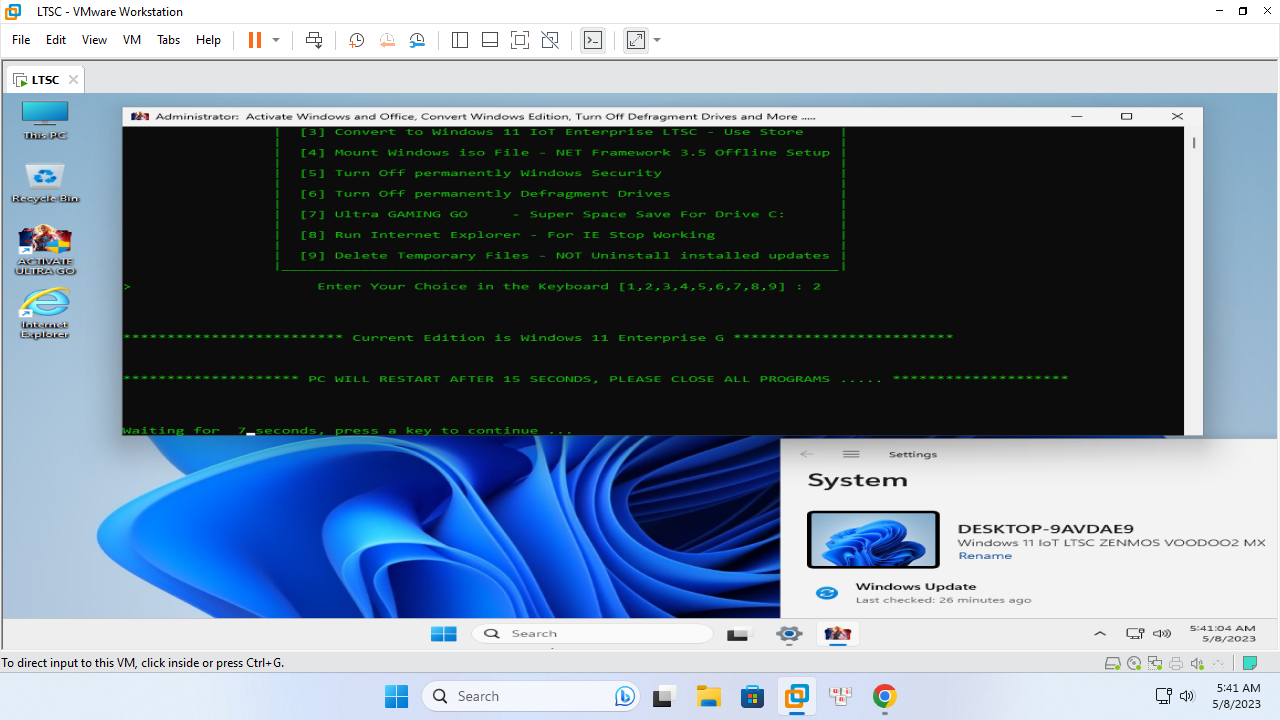Open the VMware message log note icon
This screenshot has height=720, width=1280.
1249,663
